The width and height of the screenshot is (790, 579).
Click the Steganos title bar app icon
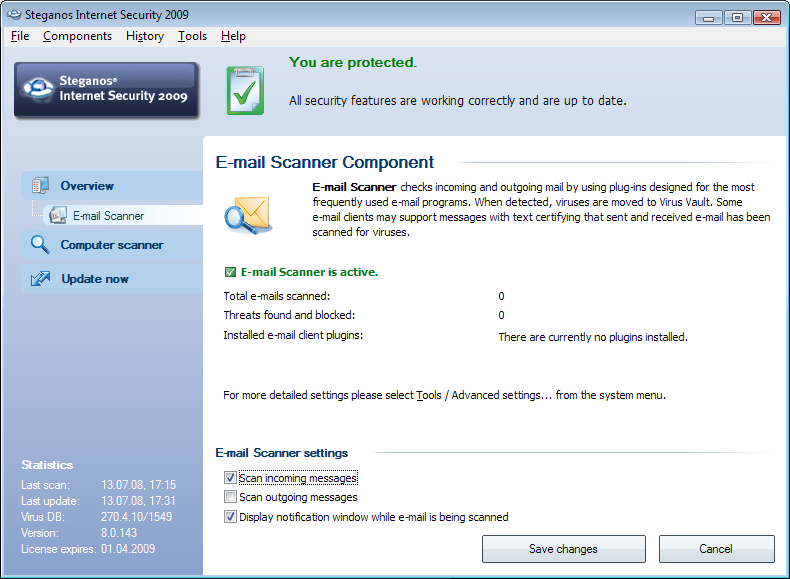pos(14,15)
